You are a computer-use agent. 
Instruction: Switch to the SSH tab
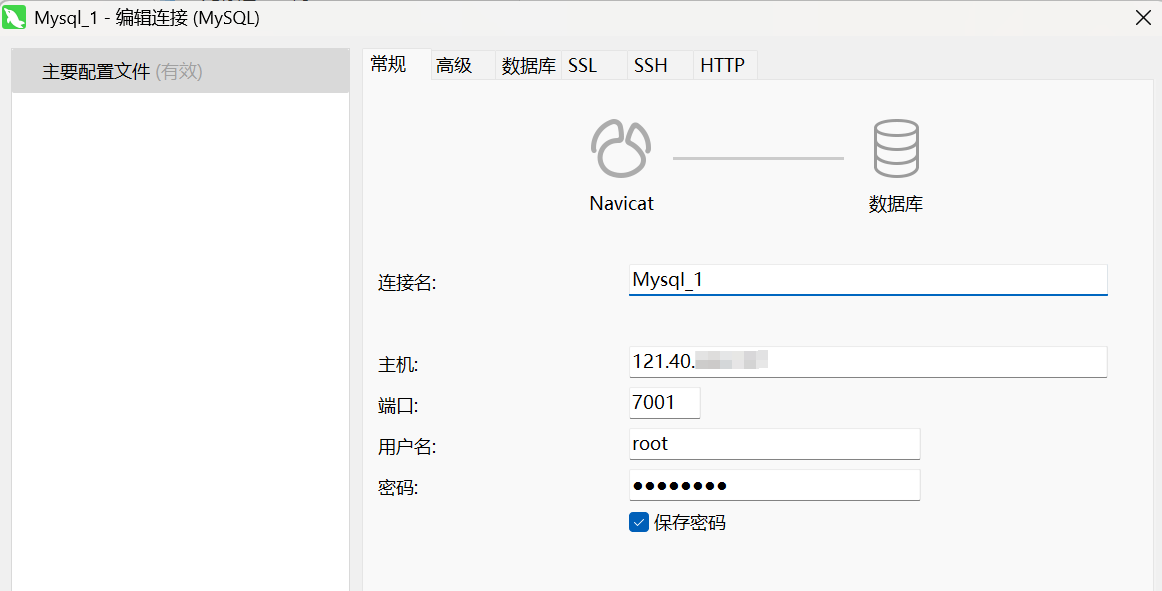coord(660,65)
